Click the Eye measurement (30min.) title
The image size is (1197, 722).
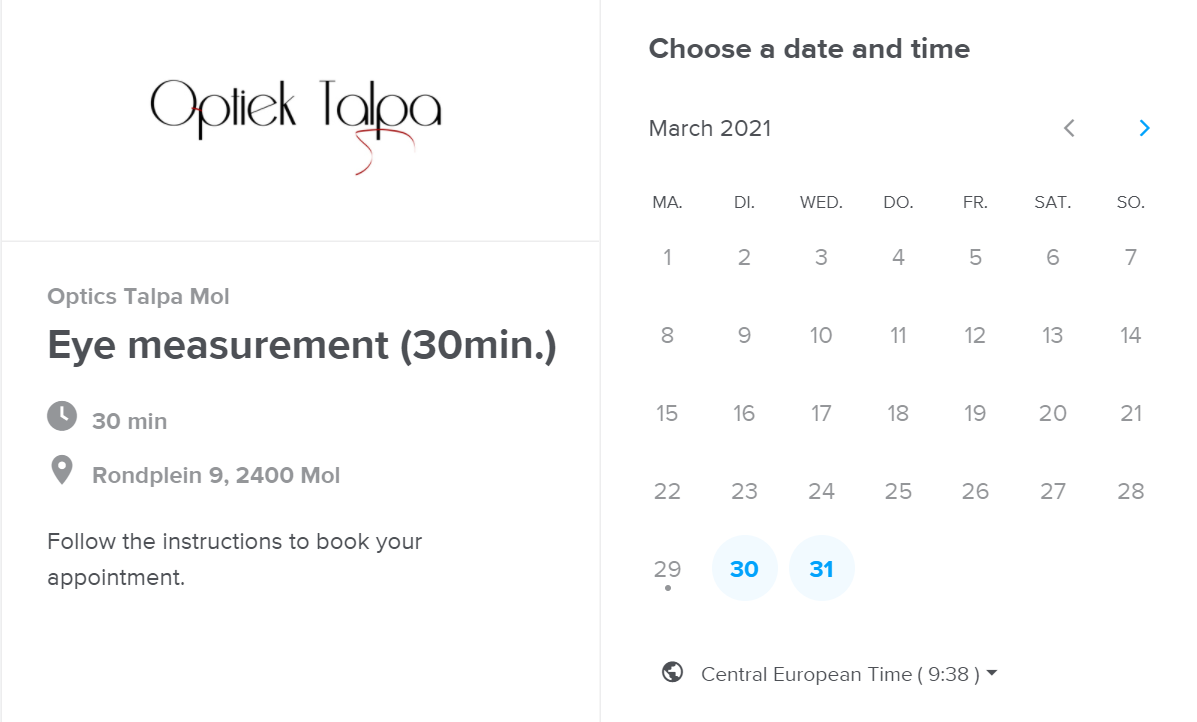pyautogui.click(x=302, y=345)
